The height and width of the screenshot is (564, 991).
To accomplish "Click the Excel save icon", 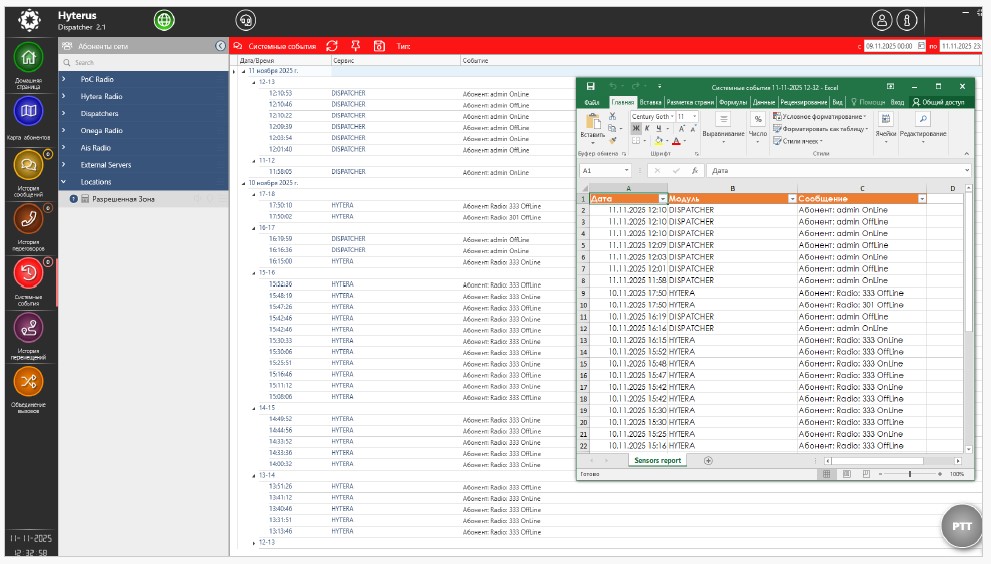I will tap(590, 87).
